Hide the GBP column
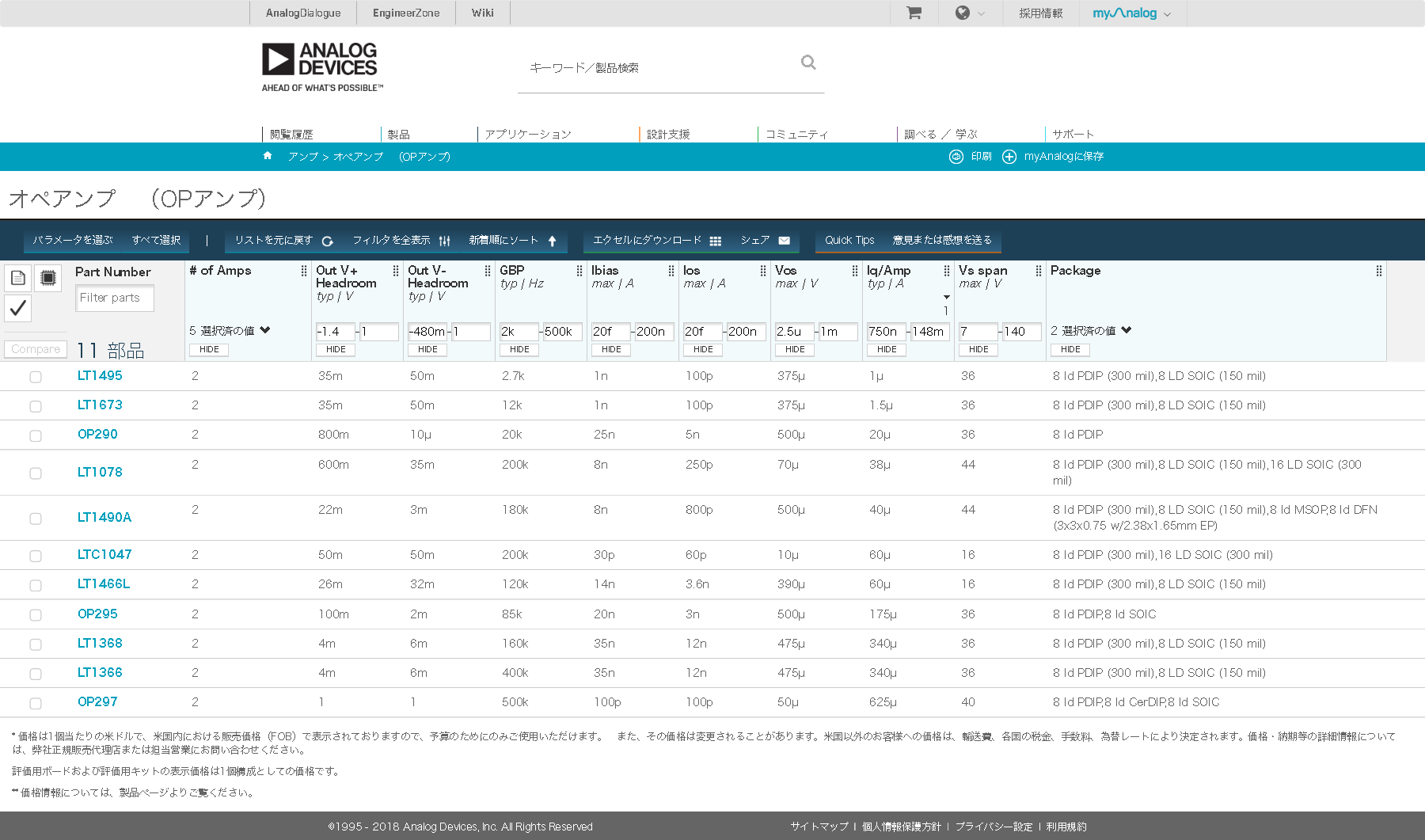The height and width of the screenshot is (840, 1425). coord(519,349)
